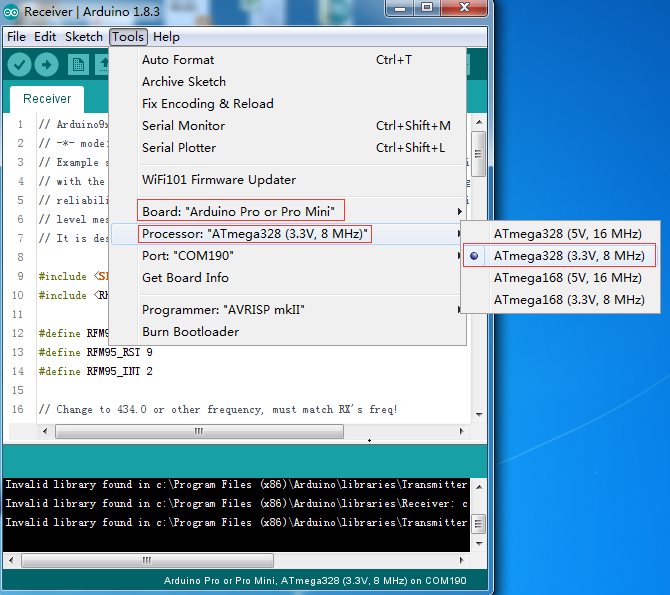This screenshot has width=670, height=595.
Task: Close the Arduino IDE window
Action: point(464,8)
